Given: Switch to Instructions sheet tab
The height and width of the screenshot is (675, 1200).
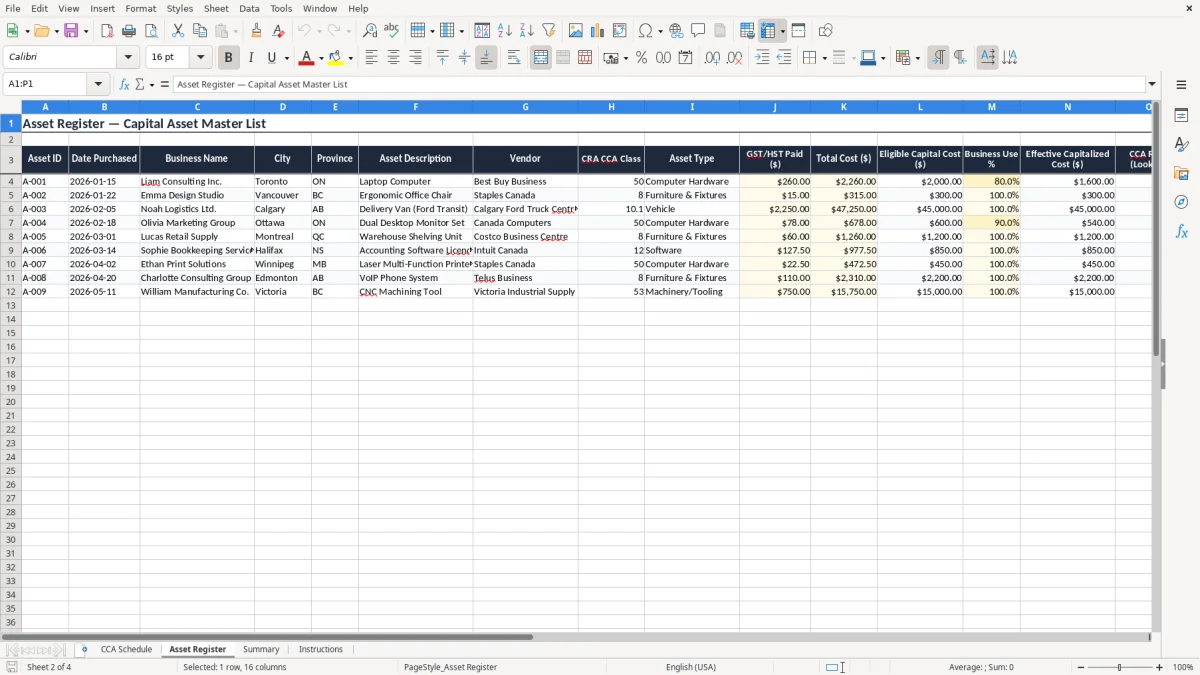Looking at the screenshot, I should coord(321,649).
